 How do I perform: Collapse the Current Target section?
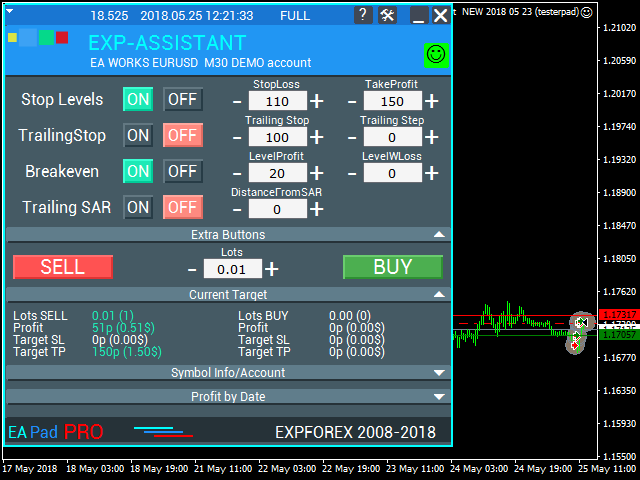[x=439, y=294]
